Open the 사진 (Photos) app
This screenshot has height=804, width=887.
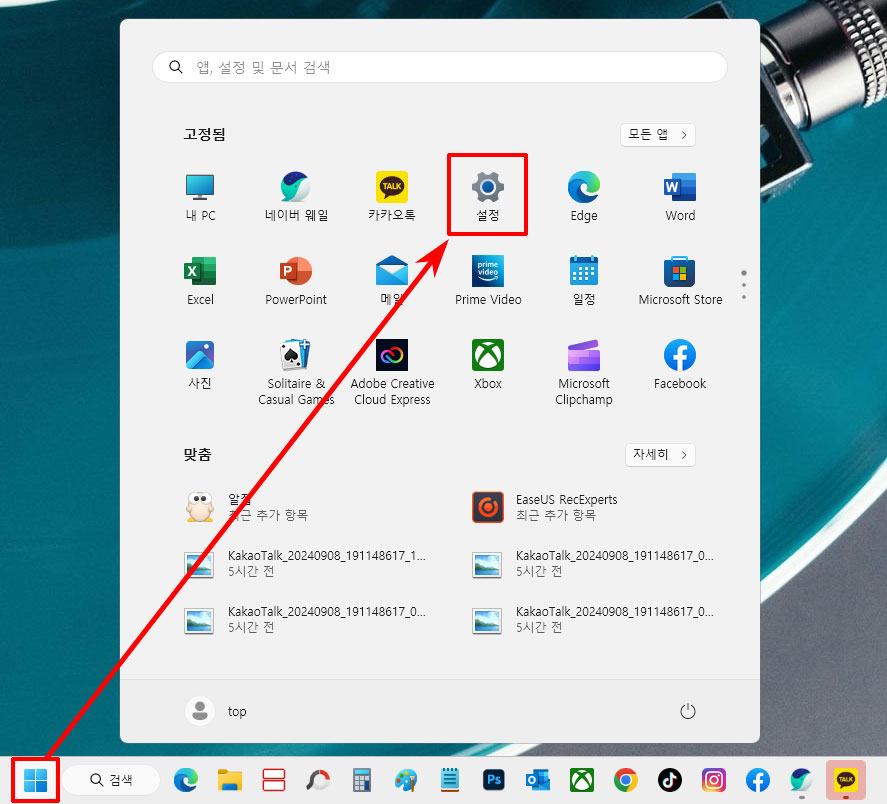[200, 364]
